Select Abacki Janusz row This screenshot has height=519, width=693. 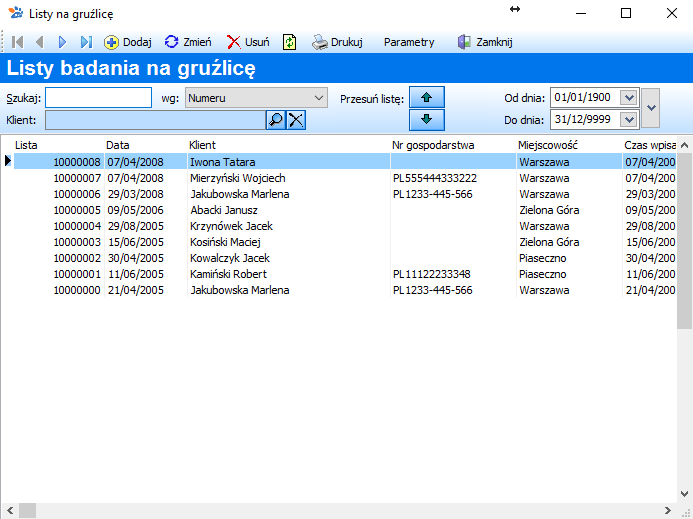345,210
